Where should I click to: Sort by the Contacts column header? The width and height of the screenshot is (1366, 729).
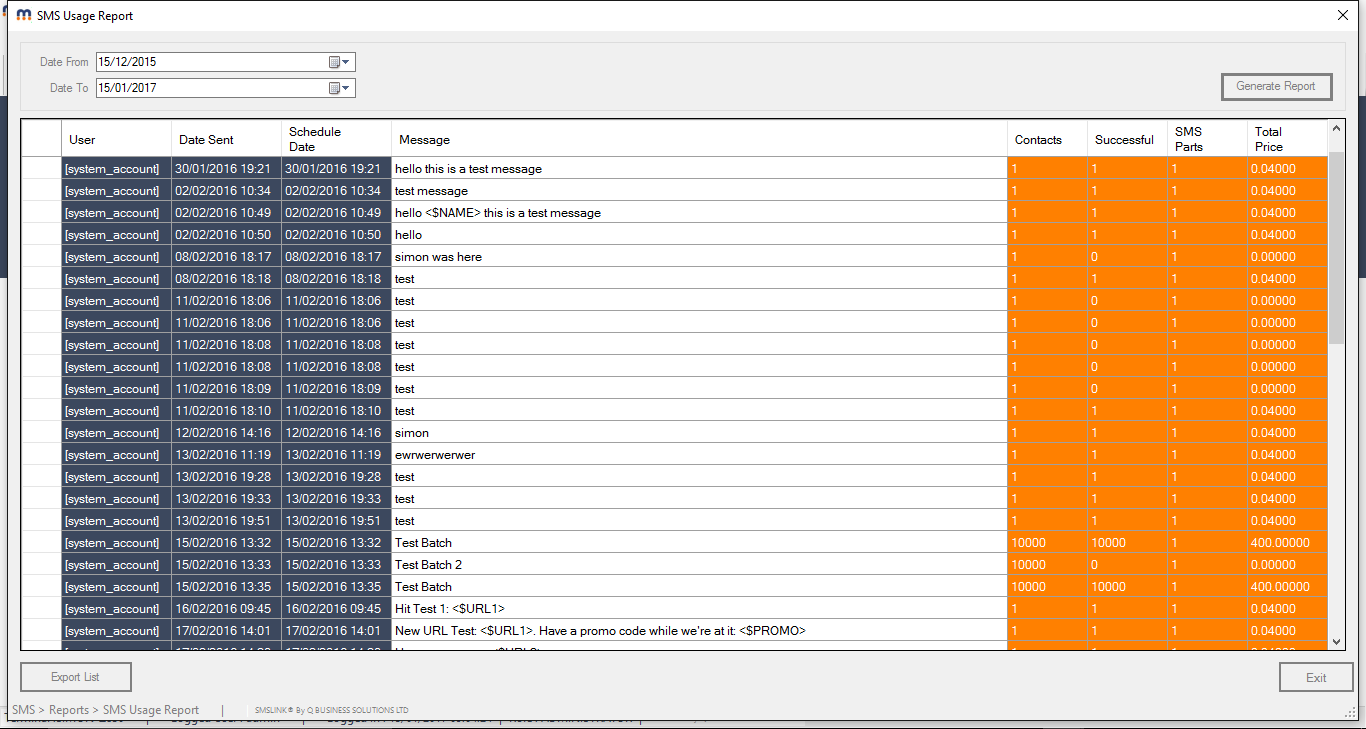point(1047,139)
